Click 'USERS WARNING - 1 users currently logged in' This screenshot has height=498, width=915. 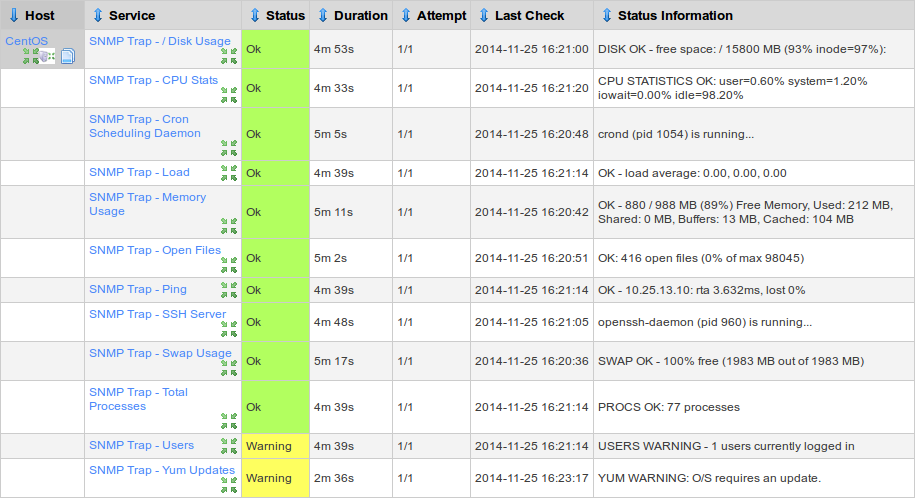pyautogui.click(x=726, y=446)
